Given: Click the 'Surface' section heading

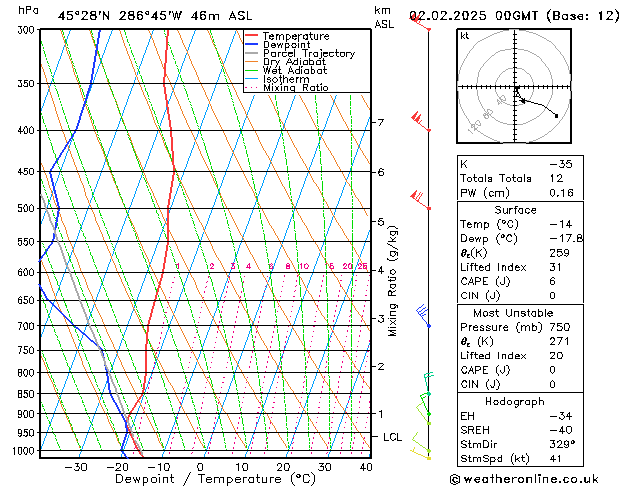Looking at the screenshot, I should click(x=515, y=210).
